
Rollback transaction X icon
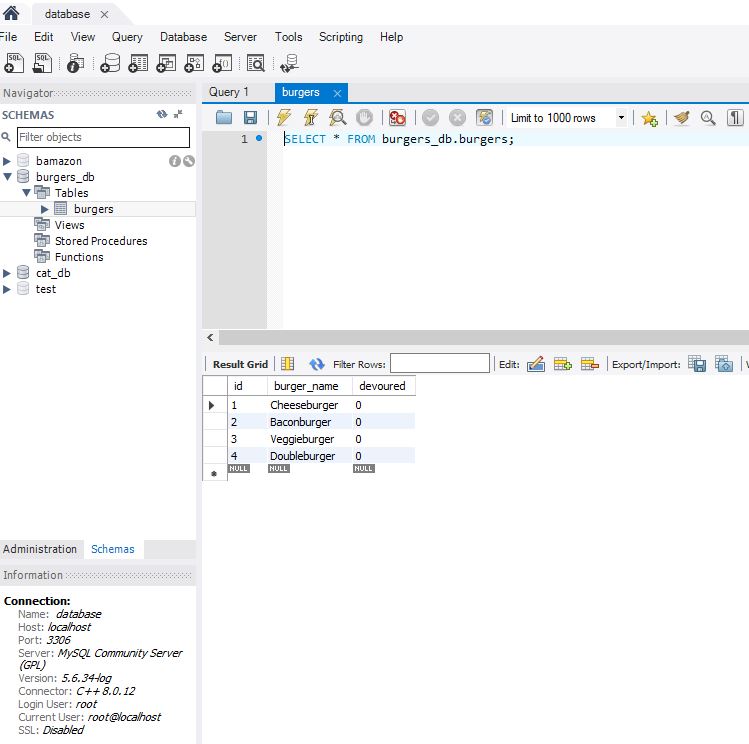coord(457,117)
